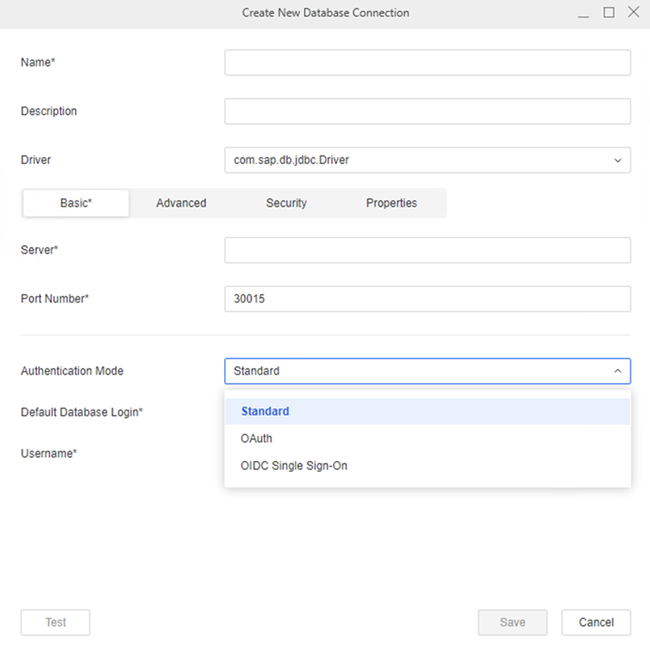
Task: Maximize the dialog window
Action: click(609, 13)
